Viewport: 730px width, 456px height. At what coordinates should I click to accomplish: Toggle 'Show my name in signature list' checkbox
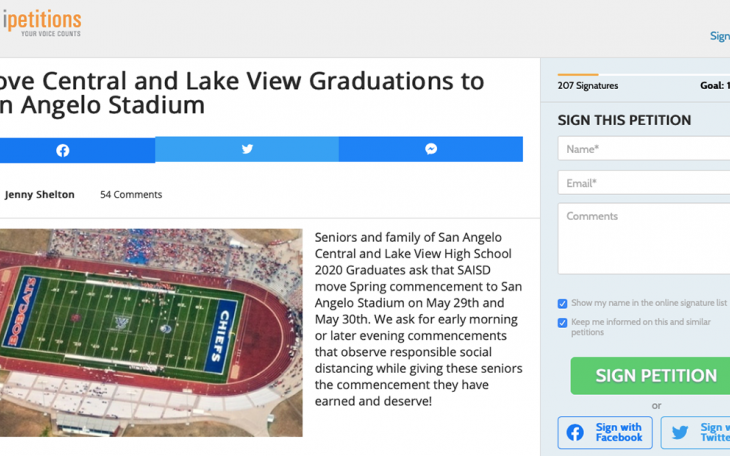562,303
